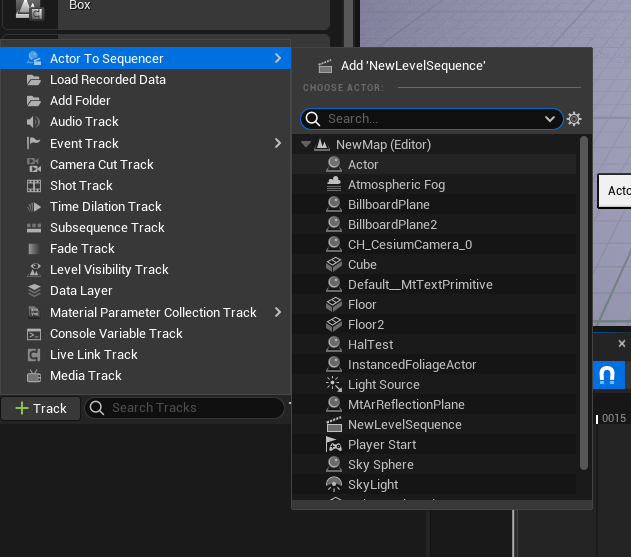Expand Material Parameter Collection Track submenu

[x=278, y=313]
